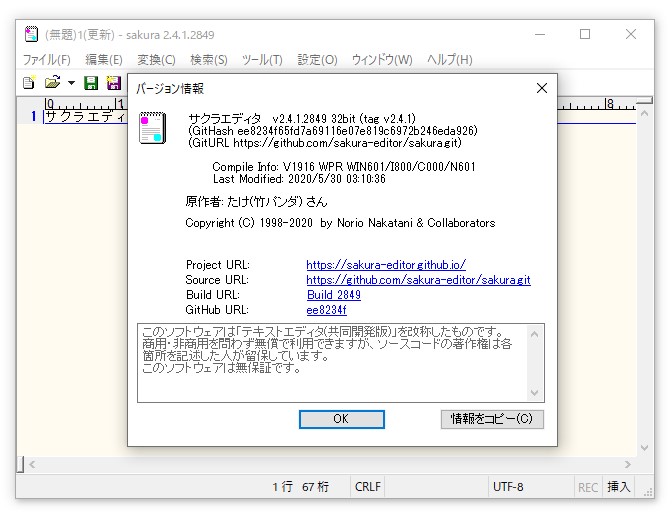Click the GitHash text line
The image size is (672, 519).
tap(333, 131)
